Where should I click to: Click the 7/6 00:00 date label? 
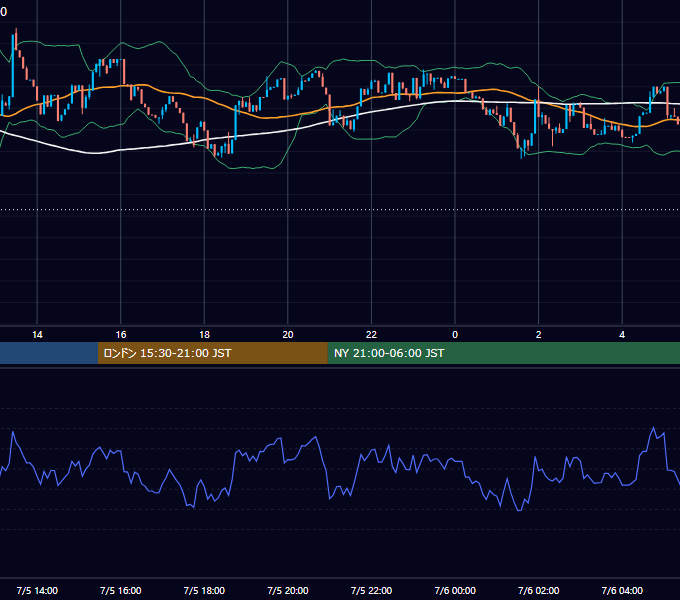coord(455,590)
